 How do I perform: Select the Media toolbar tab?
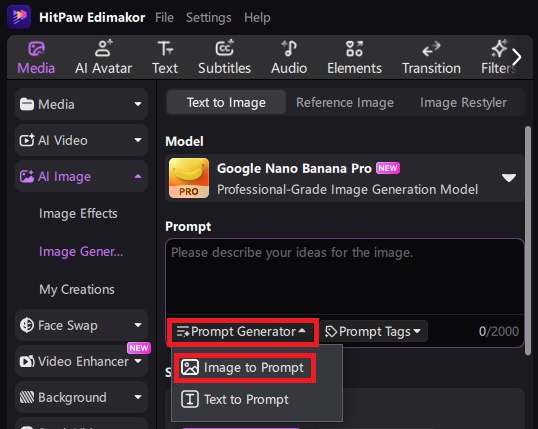click(x=36, y=58)
